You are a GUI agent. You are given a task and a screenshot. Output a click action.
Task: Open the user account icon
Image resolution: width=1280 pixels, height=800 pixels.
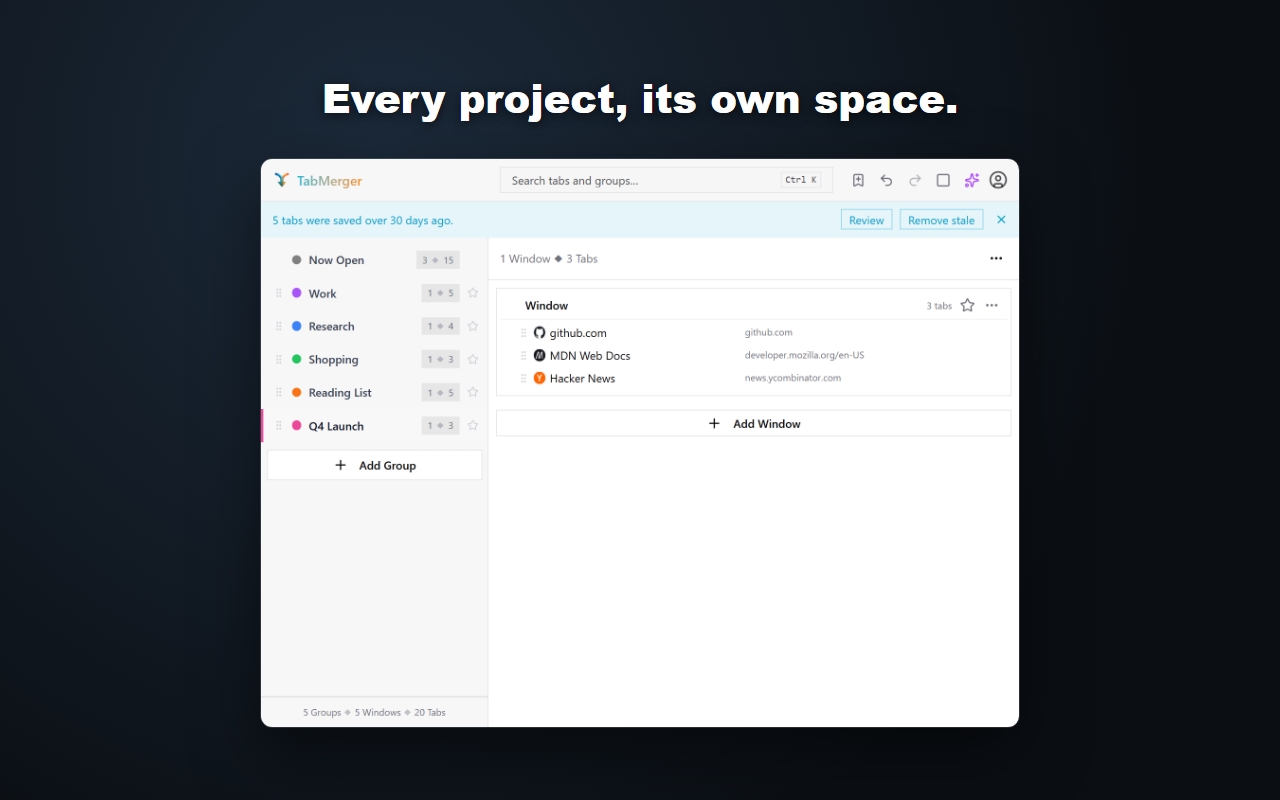(998, 180)
